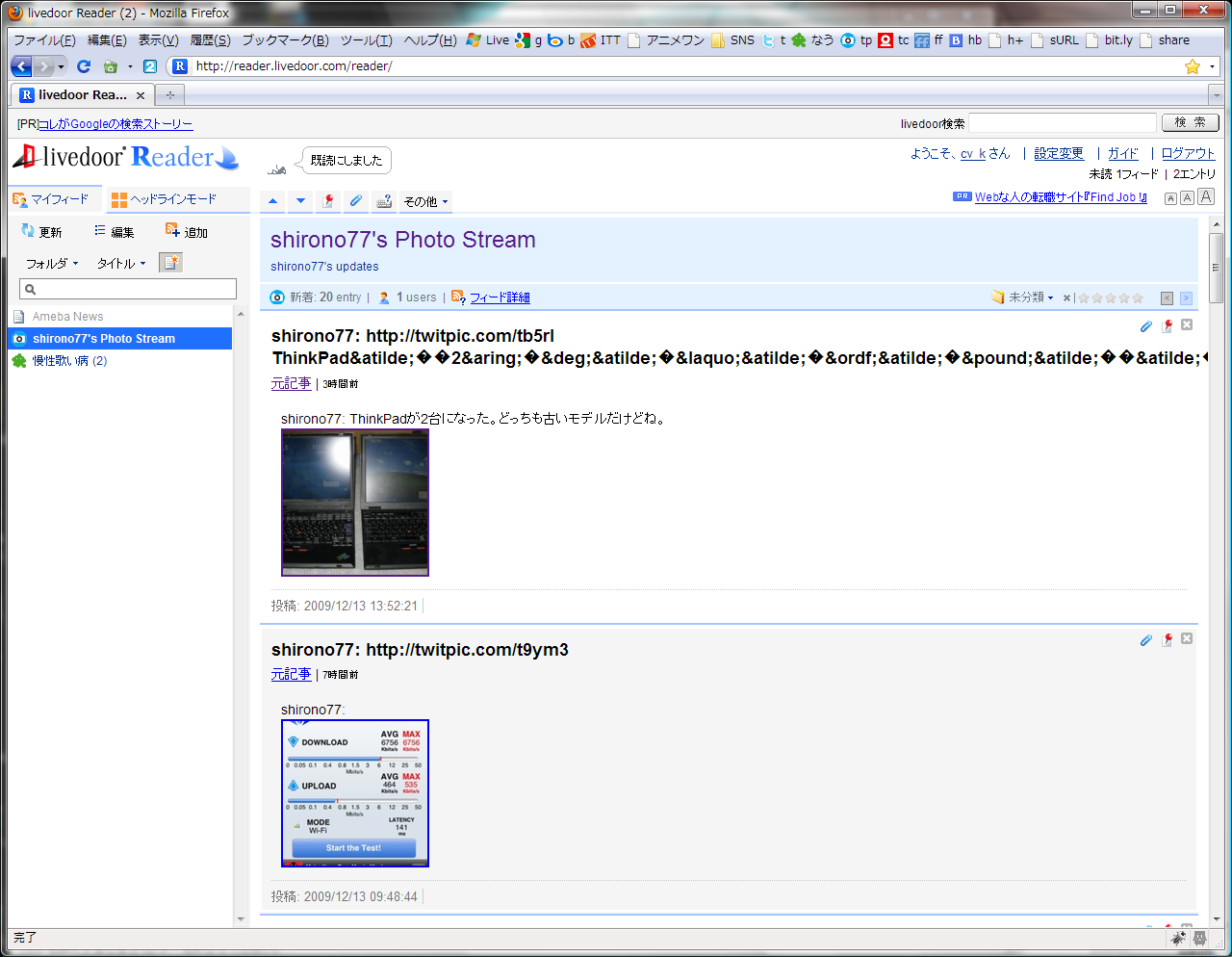The height and width of the screenshot is (957, 1232).
Task: Click the toolbar paperclip clip icon
Action: click(356, 201)
